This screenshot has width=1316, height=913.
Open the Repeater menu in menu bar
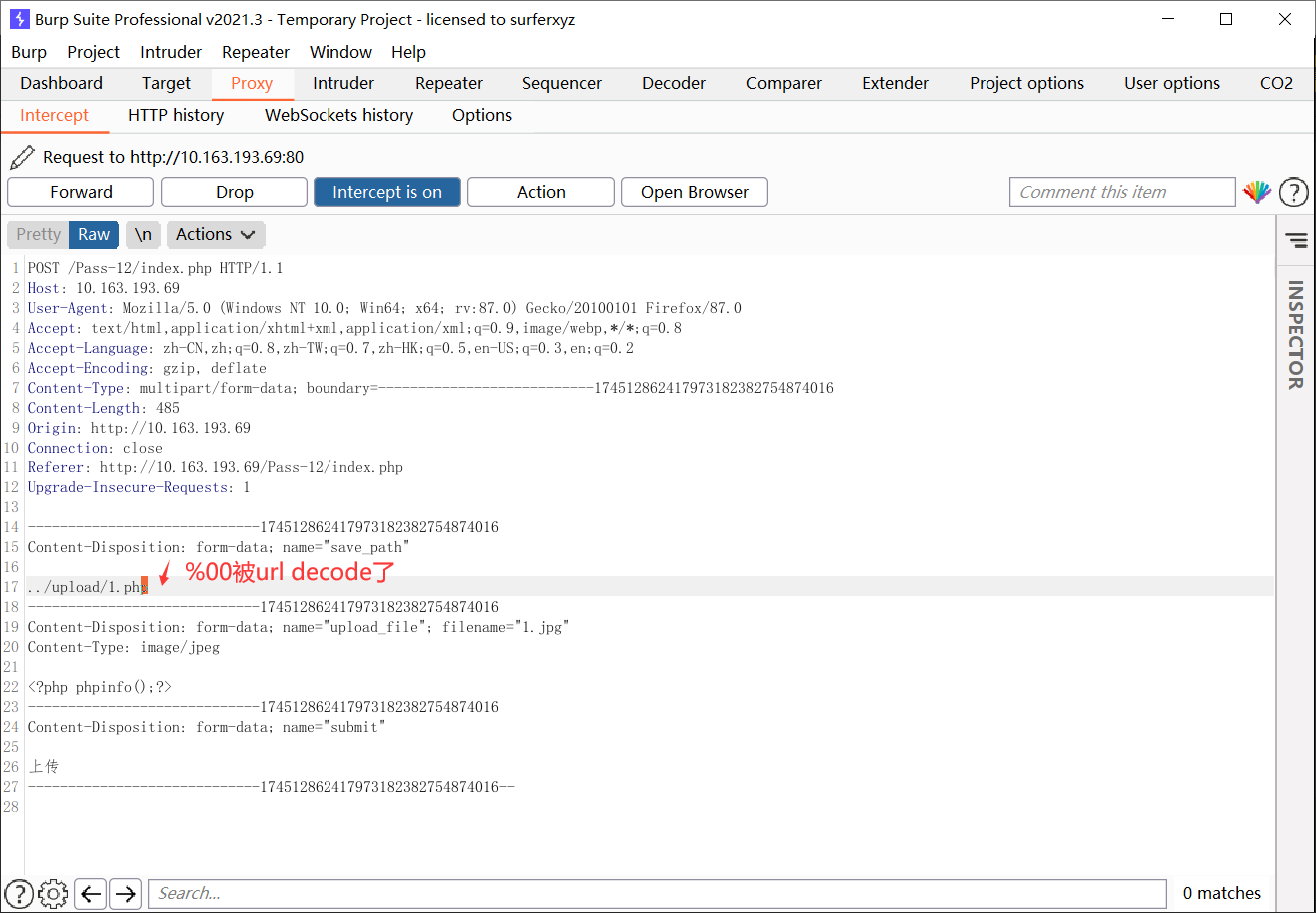pos(256,52)
